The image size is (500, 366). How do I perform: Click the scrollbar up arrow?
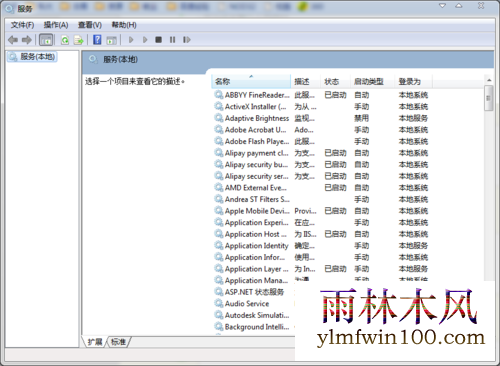(489, 80)
